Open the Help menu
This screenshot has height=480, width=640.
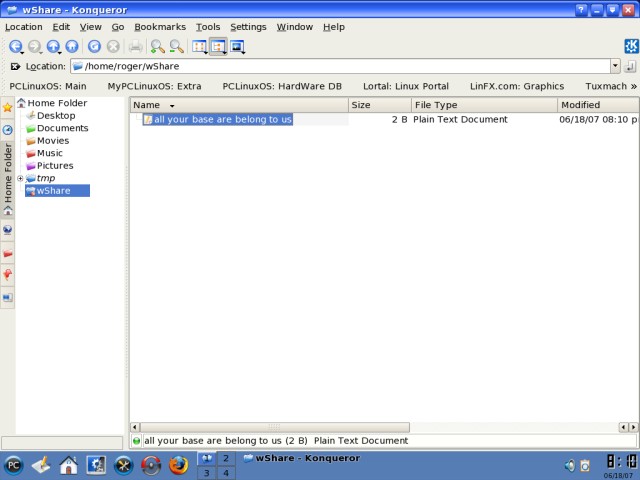pos(334,27)
